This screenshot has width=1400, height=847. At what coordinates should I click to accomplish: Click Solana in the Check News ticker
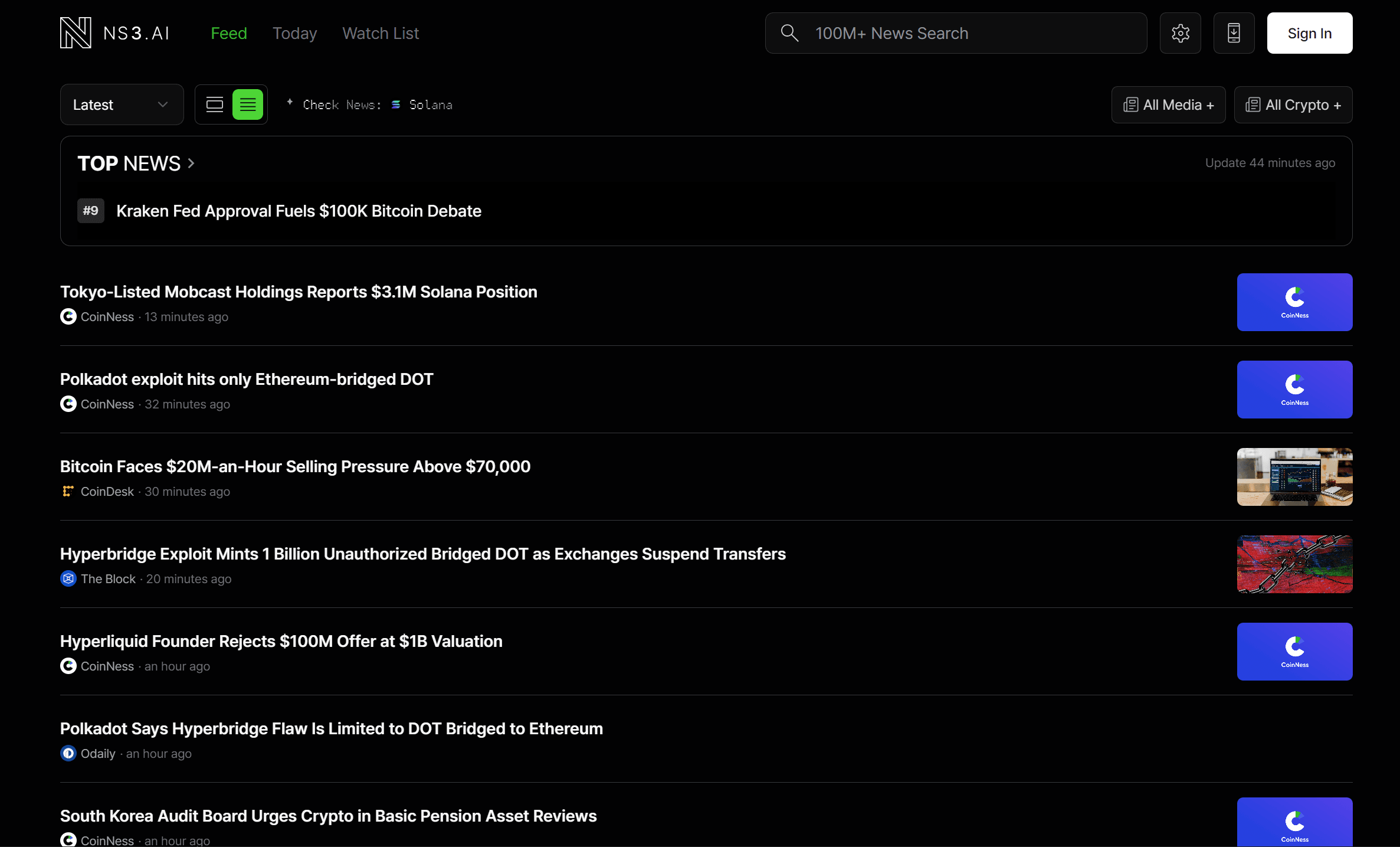coord(431,104)
